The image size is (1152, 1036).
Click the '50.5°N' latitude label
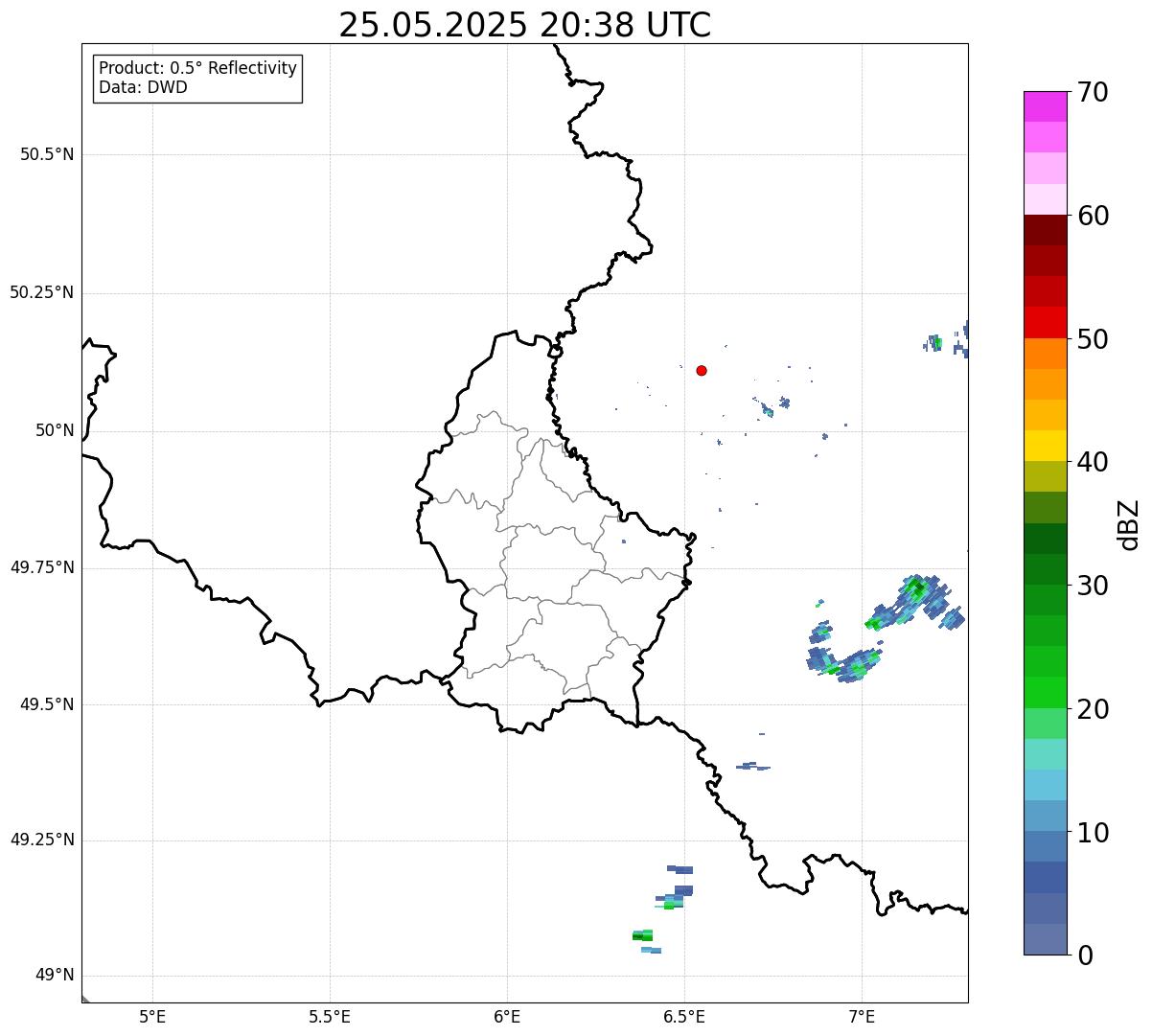pos(47,154)
